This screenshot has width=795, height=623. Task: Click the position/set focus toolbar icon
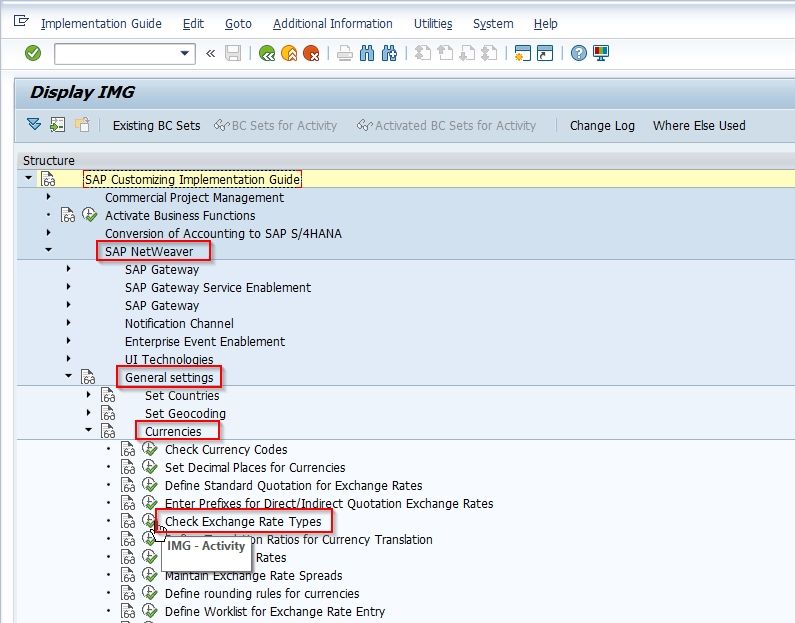coord(57,125)
